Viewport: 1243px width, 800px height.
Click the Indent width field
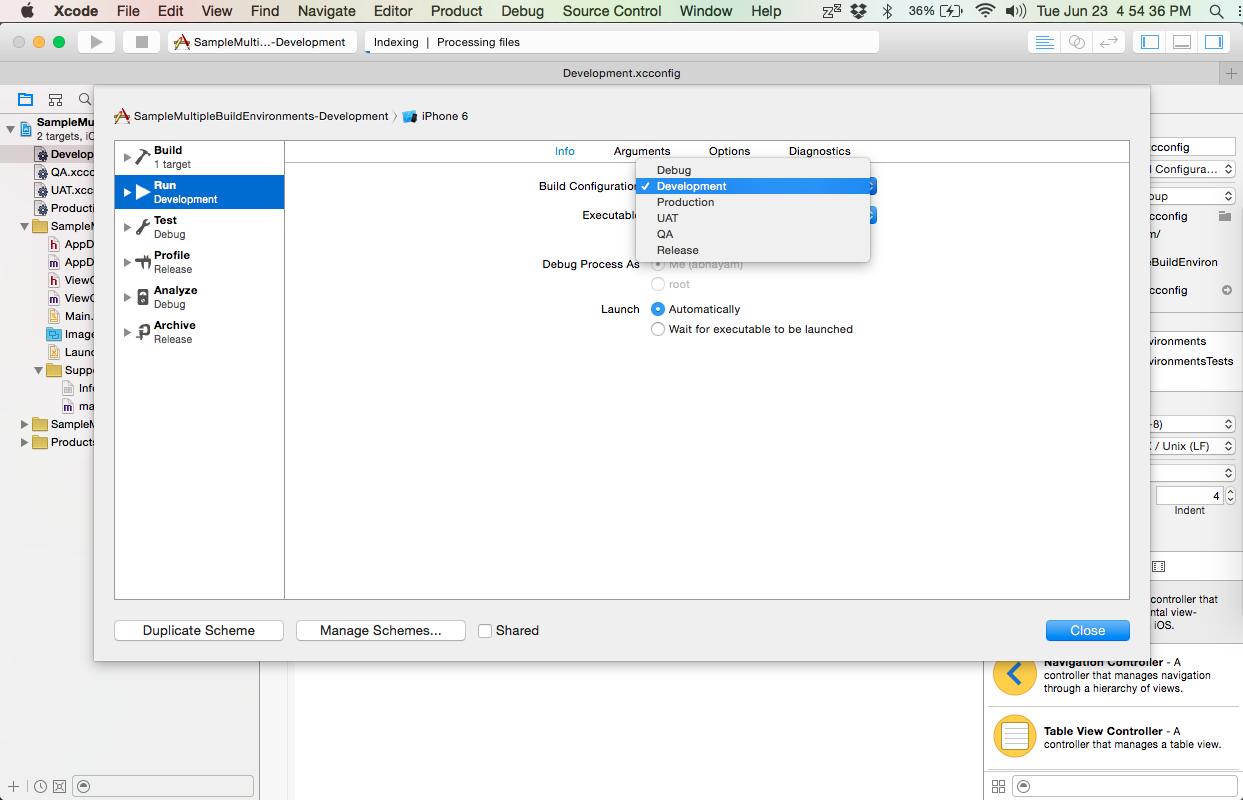coord(1189,496)
